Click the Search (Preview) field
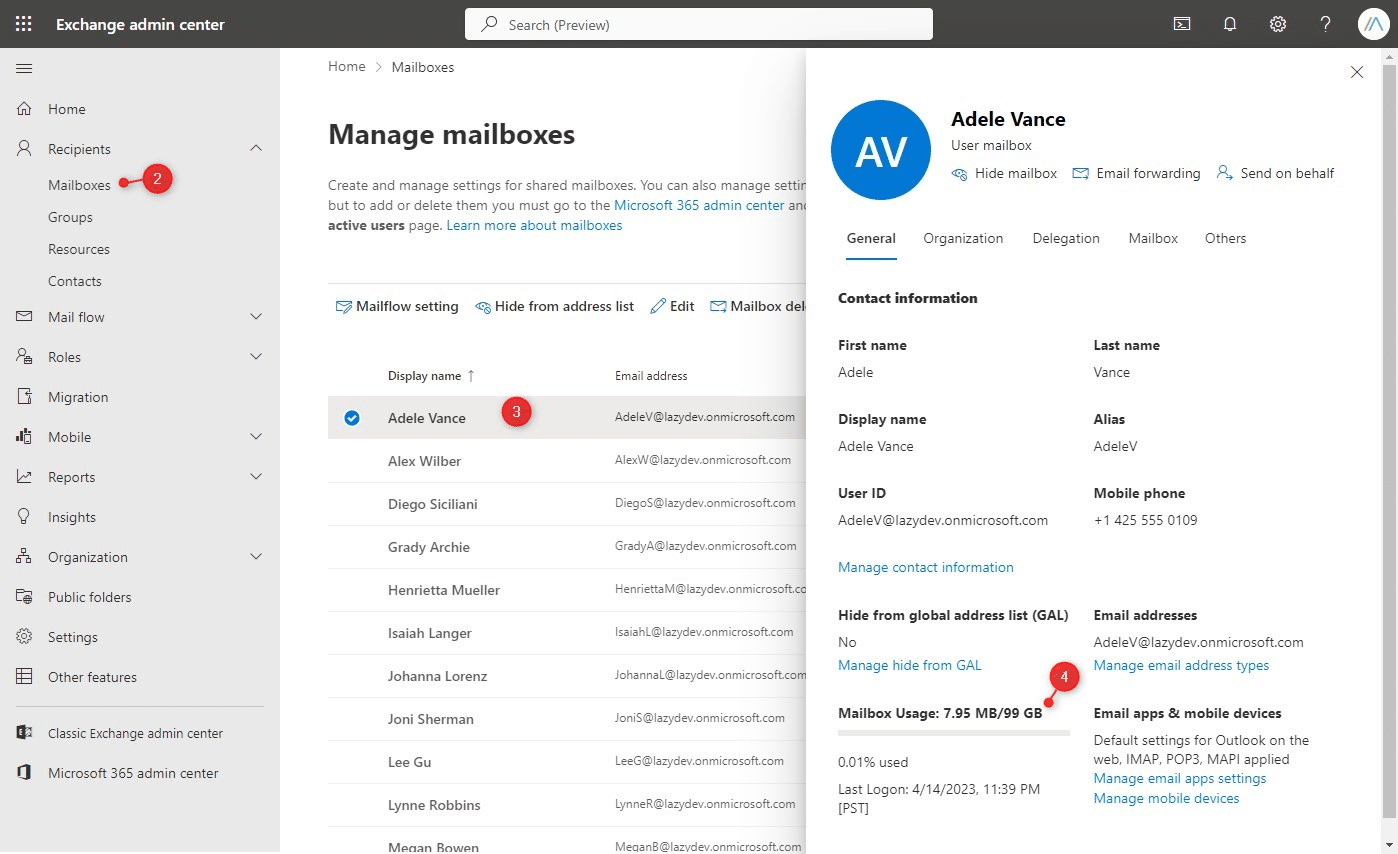This screenshot has height=854, width=1398. point(698,24)
